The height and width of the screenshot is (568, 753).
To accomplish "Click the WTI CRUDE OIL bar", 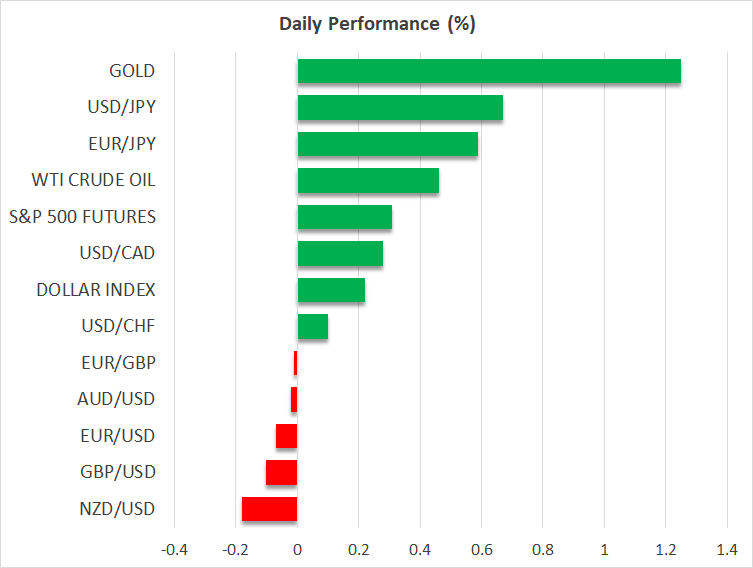I will [368, 181].
